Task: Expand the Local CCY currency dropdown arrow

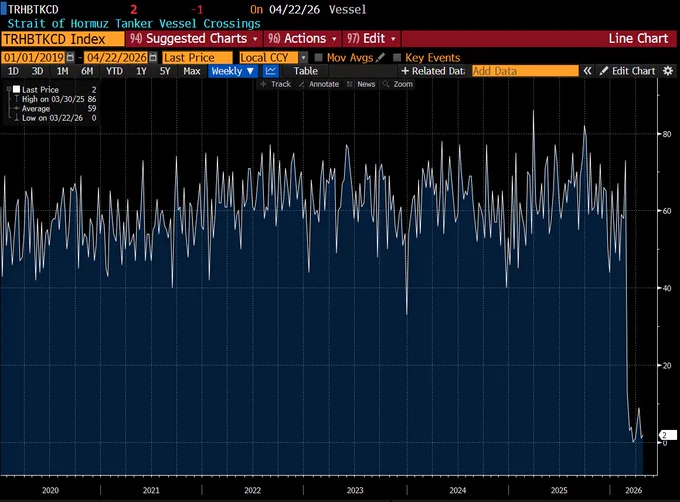Action: coord(304,57)
